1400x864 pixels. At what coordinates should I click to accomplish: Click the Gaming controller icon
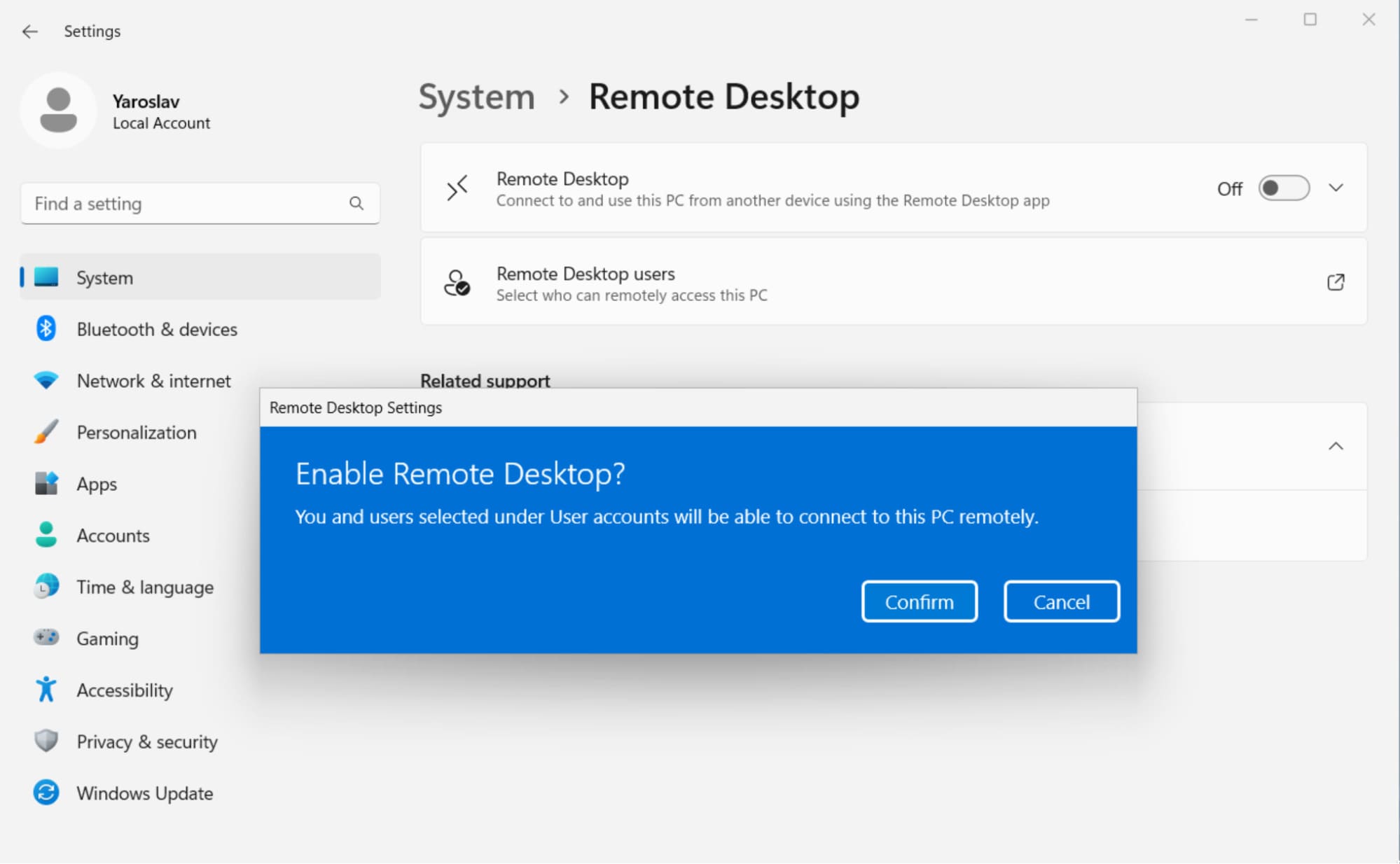[x=46, y=637]
